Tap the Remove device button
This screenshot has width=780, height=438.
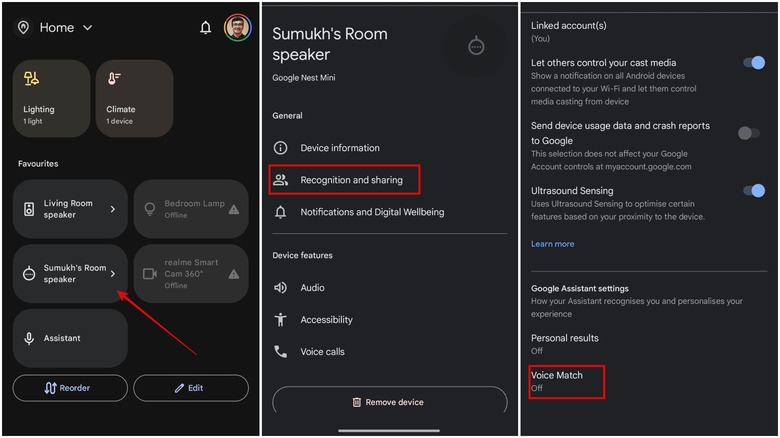coord(387,402)
